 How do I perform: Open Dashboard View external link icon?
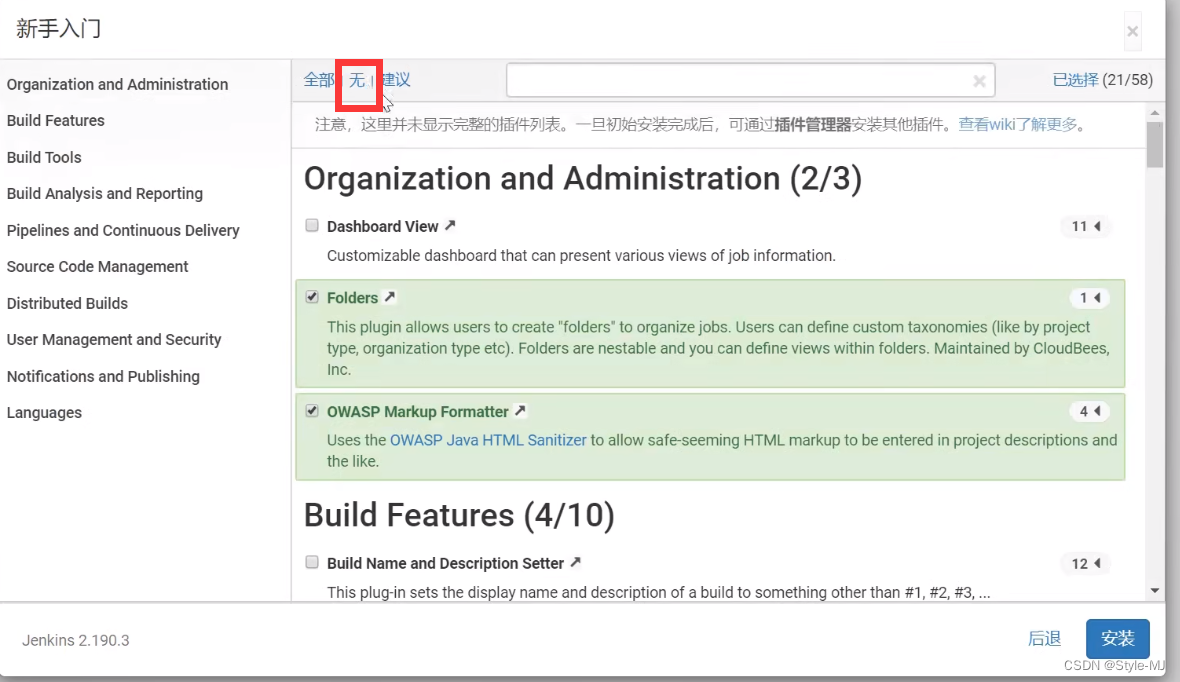pos(450,225)
